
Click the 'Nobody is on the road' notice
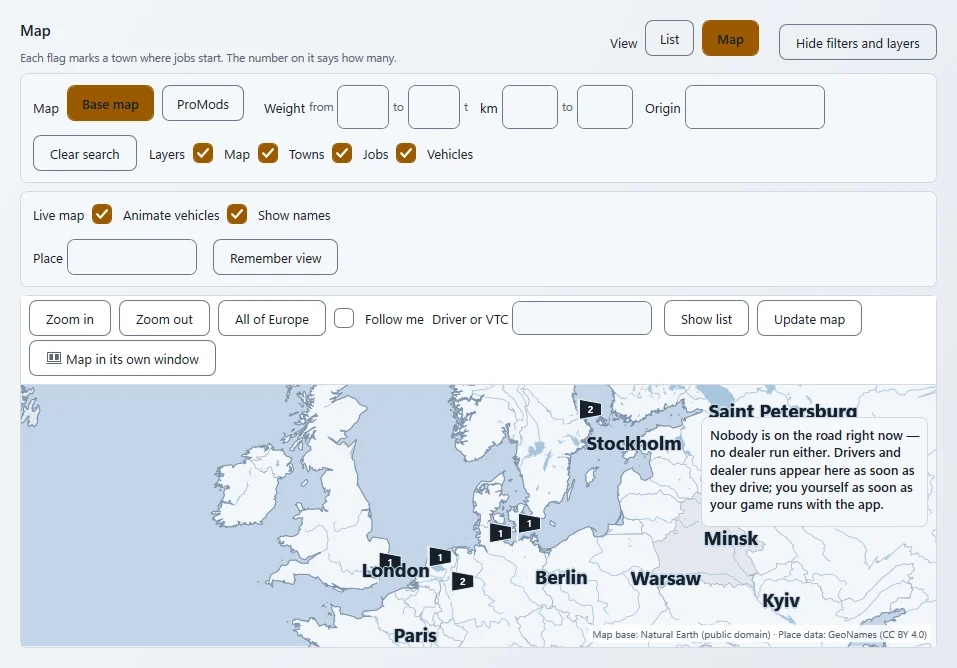814,470
